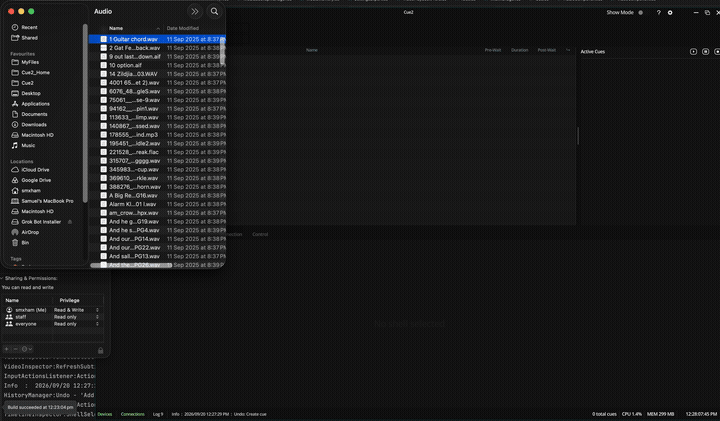The height and width of the screenshot is (421, 720).
Task: Change smxham (Me) privilege dropdown
Action: (x=76, y=310)
